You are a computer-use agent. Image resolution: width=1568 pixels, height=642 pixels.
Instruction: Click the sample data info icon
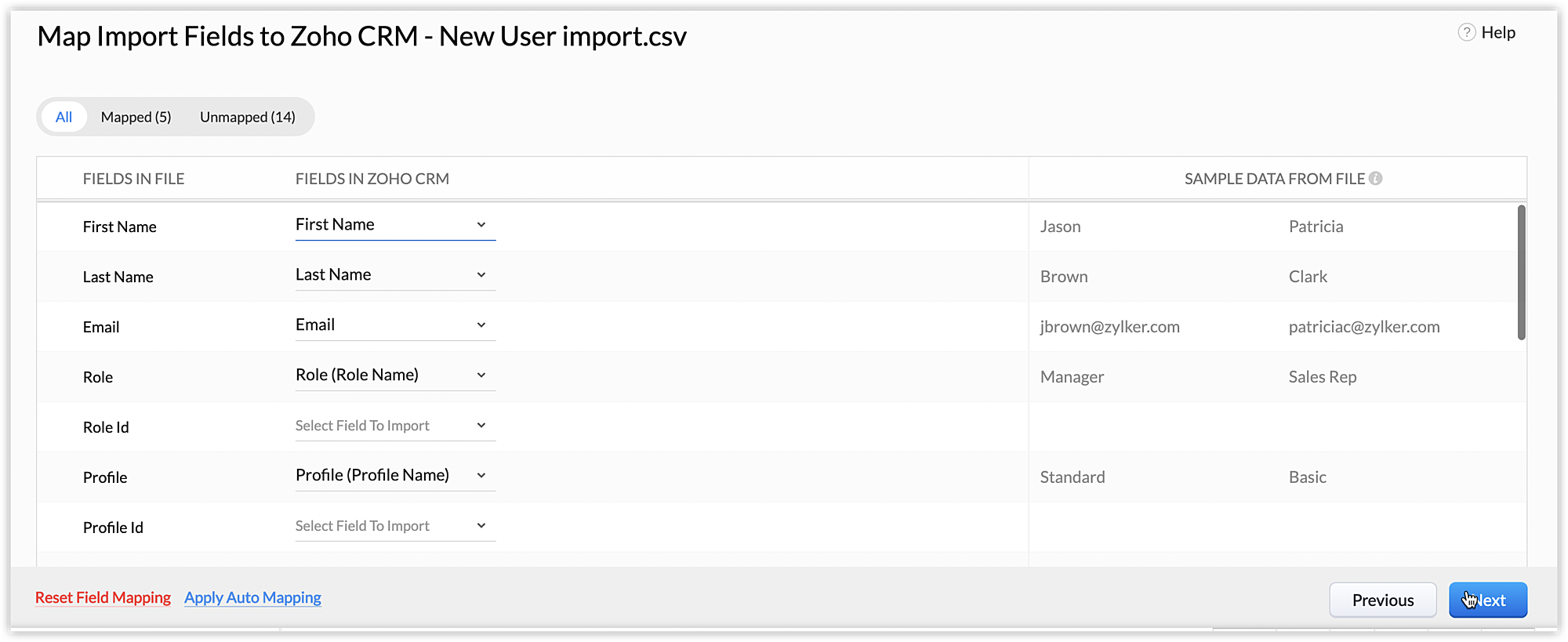coord(1375,179)
